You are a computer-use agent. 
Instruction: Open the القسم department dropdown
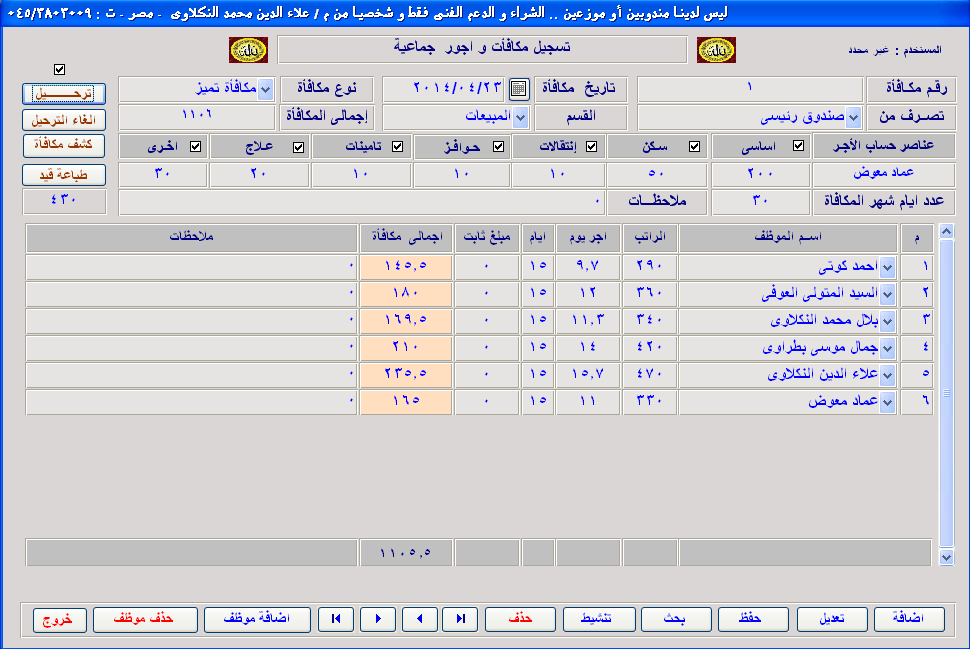coord(519,117)
